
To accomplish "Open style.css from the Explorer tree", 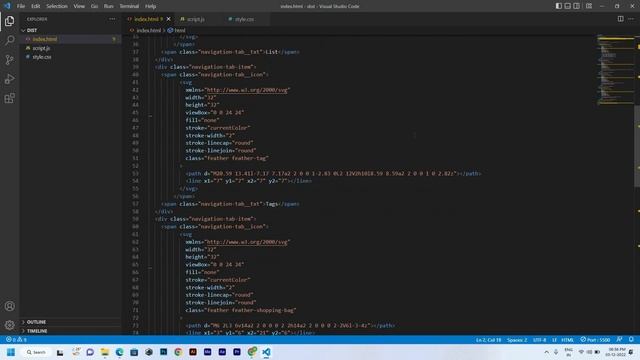I will pyautogui.click(x=70, y=57).
